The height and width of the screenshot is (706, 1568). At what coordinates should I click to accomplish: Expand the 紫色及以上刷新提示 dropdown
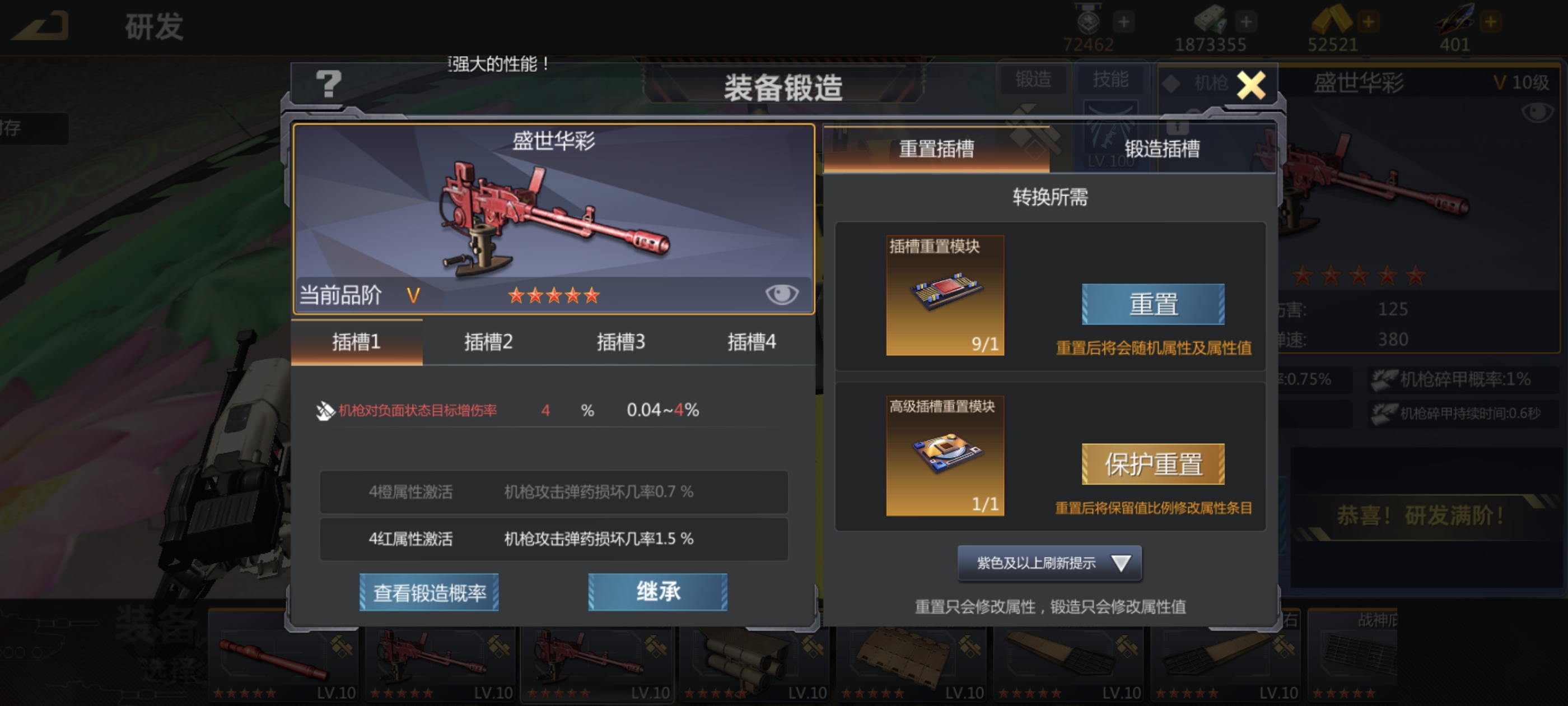click(1049, 563)
